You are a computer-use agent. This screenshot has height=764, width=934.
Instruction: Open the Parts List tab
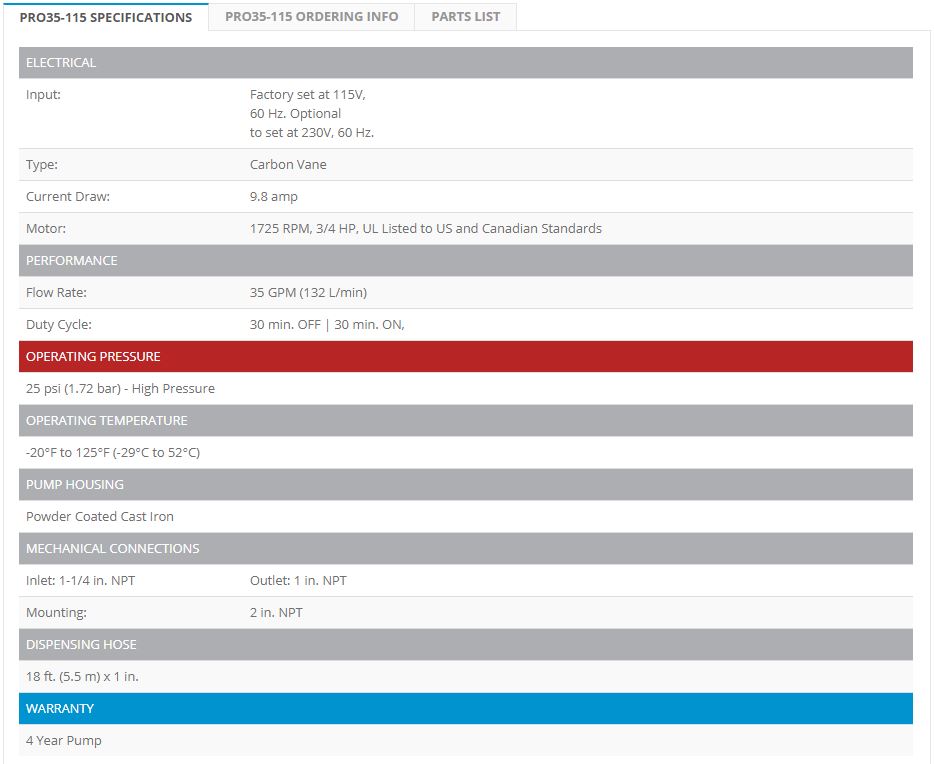(466, 17)
